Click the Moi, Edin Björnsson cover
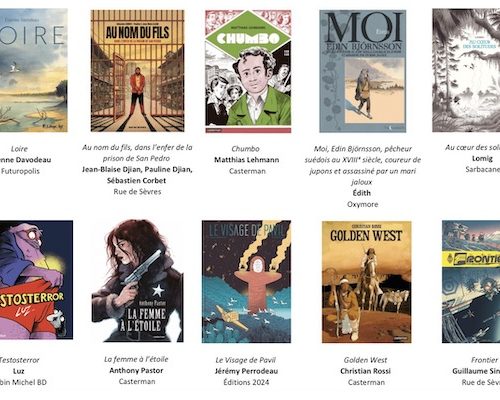Screen dimensions: 500x400 pyautogui.click(x=363, y=71)
